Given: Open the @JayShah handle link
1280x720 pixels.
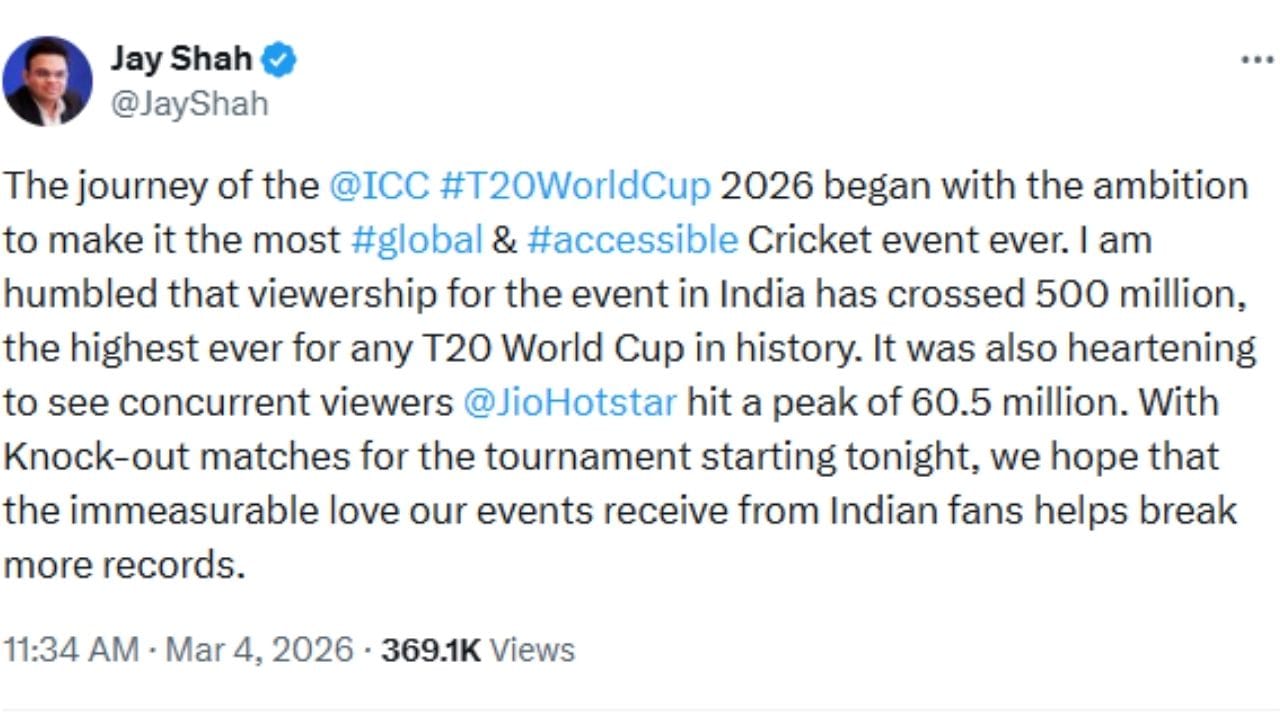Looking at the screenshot, I should point(189,104).
